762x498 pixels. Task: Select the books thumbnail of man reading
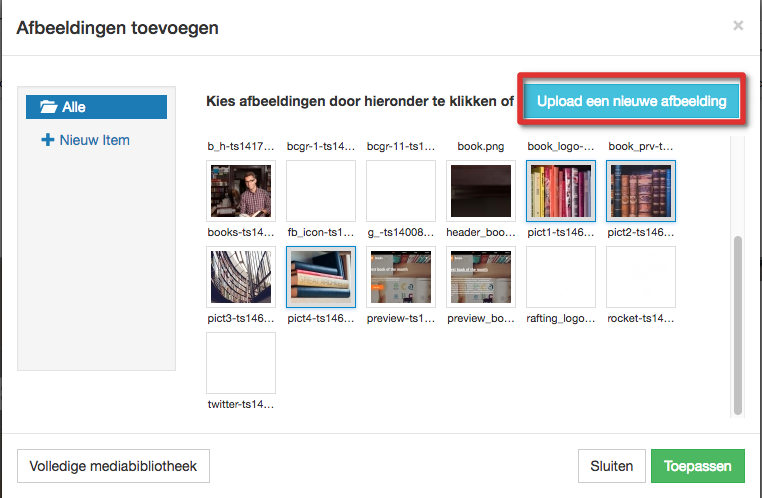(x=240, y=190)
